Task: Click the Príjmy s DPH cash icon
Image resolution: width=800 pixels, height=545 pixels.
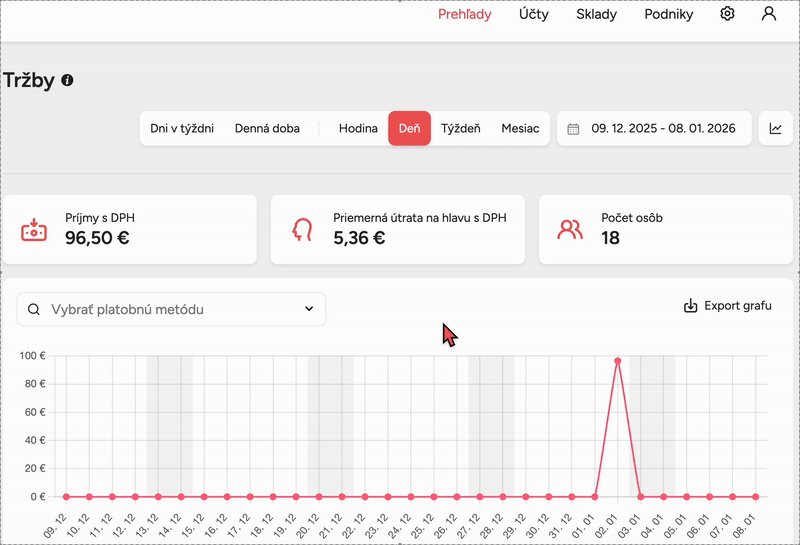Action: (x=34, y=229)
